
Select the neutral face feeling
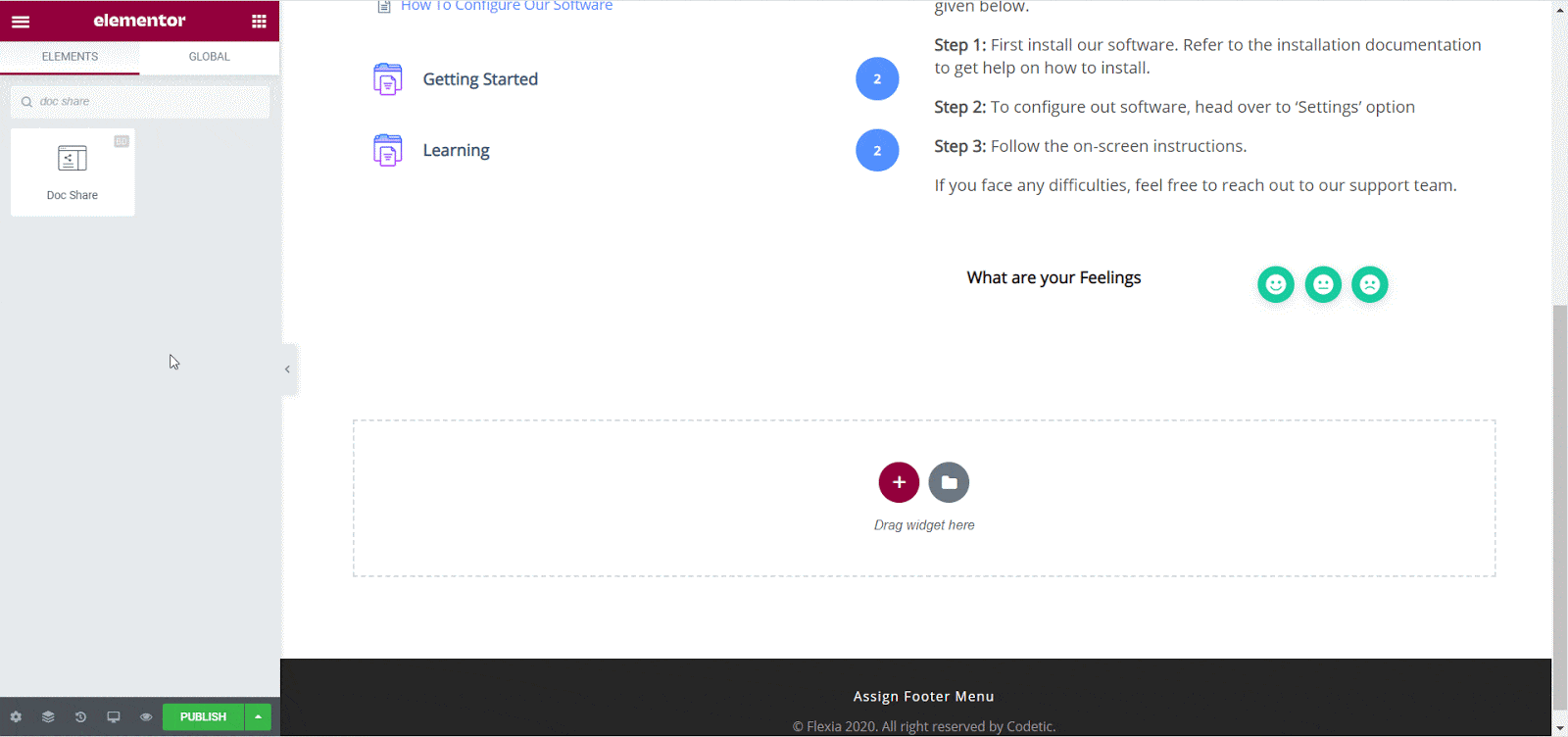tap(1323, 284)
